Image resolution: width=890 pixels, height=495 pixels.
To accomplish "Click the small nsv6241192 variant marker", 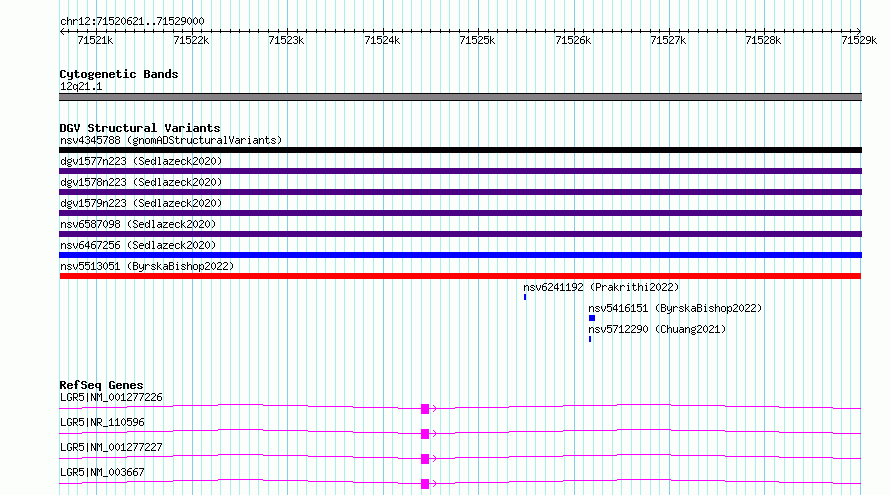I will click(x=525, y=297).
